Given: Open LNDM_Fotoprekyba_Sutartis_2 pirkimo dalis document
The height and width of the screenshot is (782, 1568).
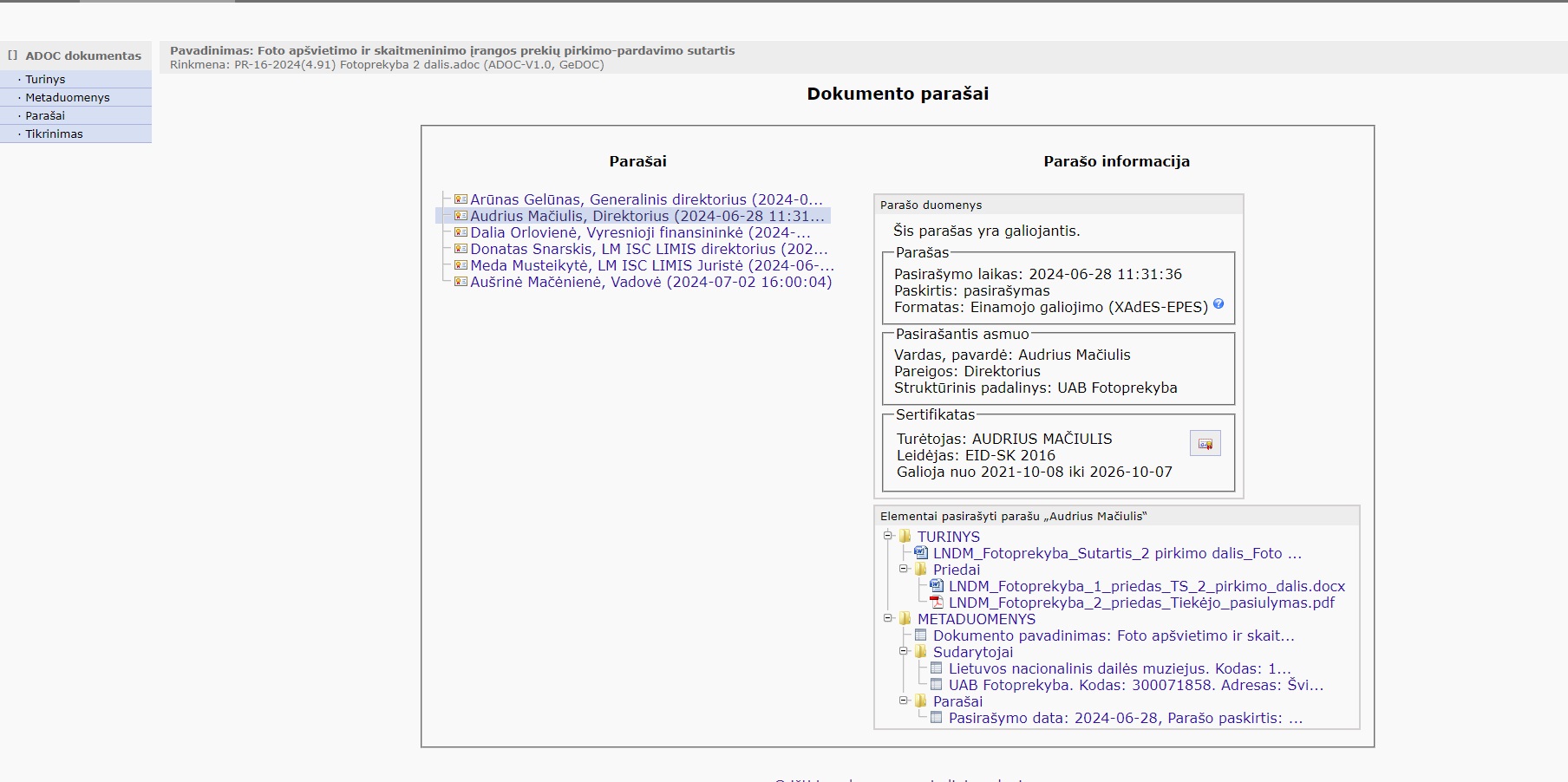Looking at the screenshot, I should click(1116, 553).
